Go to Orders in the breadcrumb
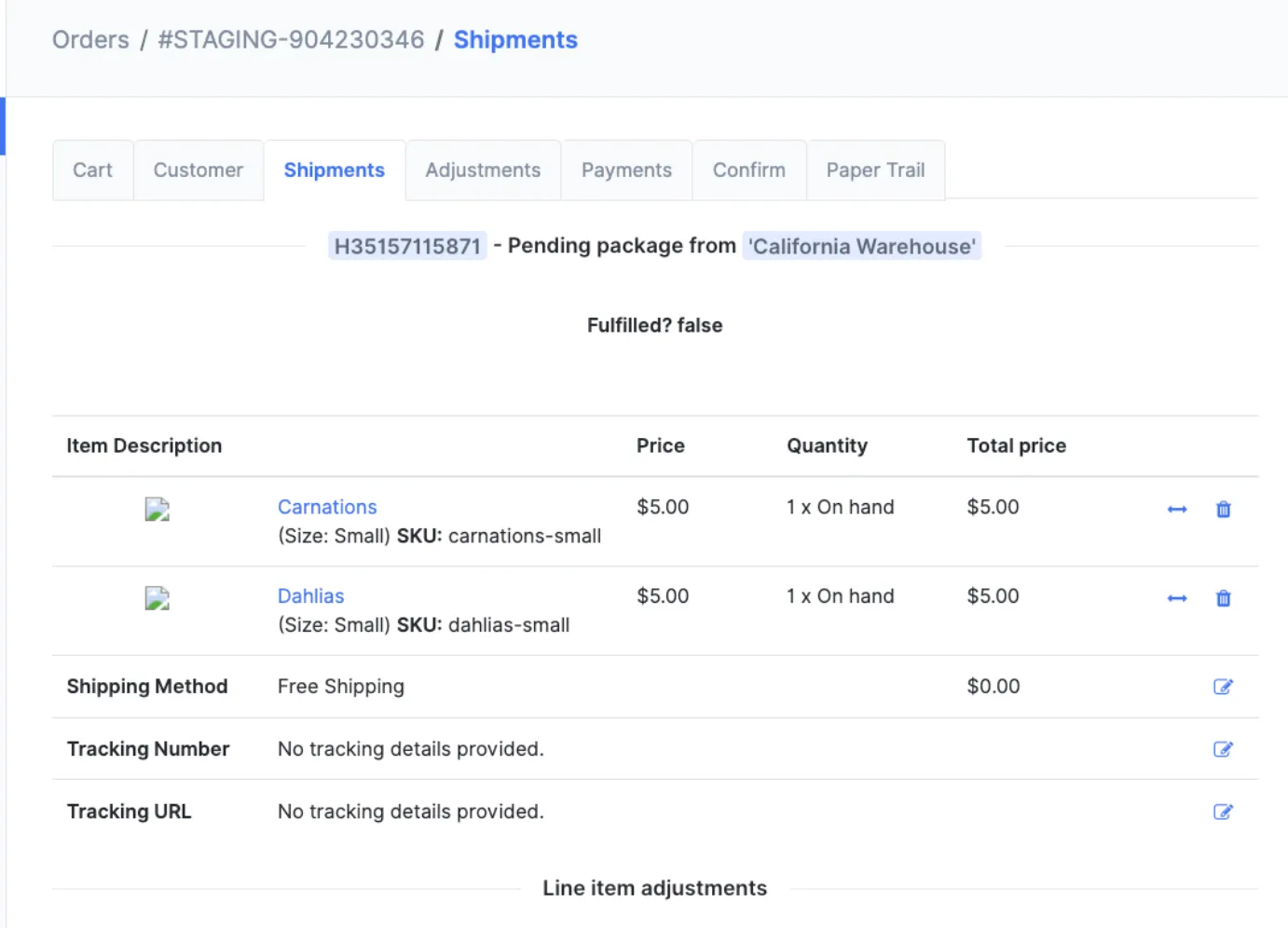The height and width of the screenshot is (928, 1288). tap(90, 40)
